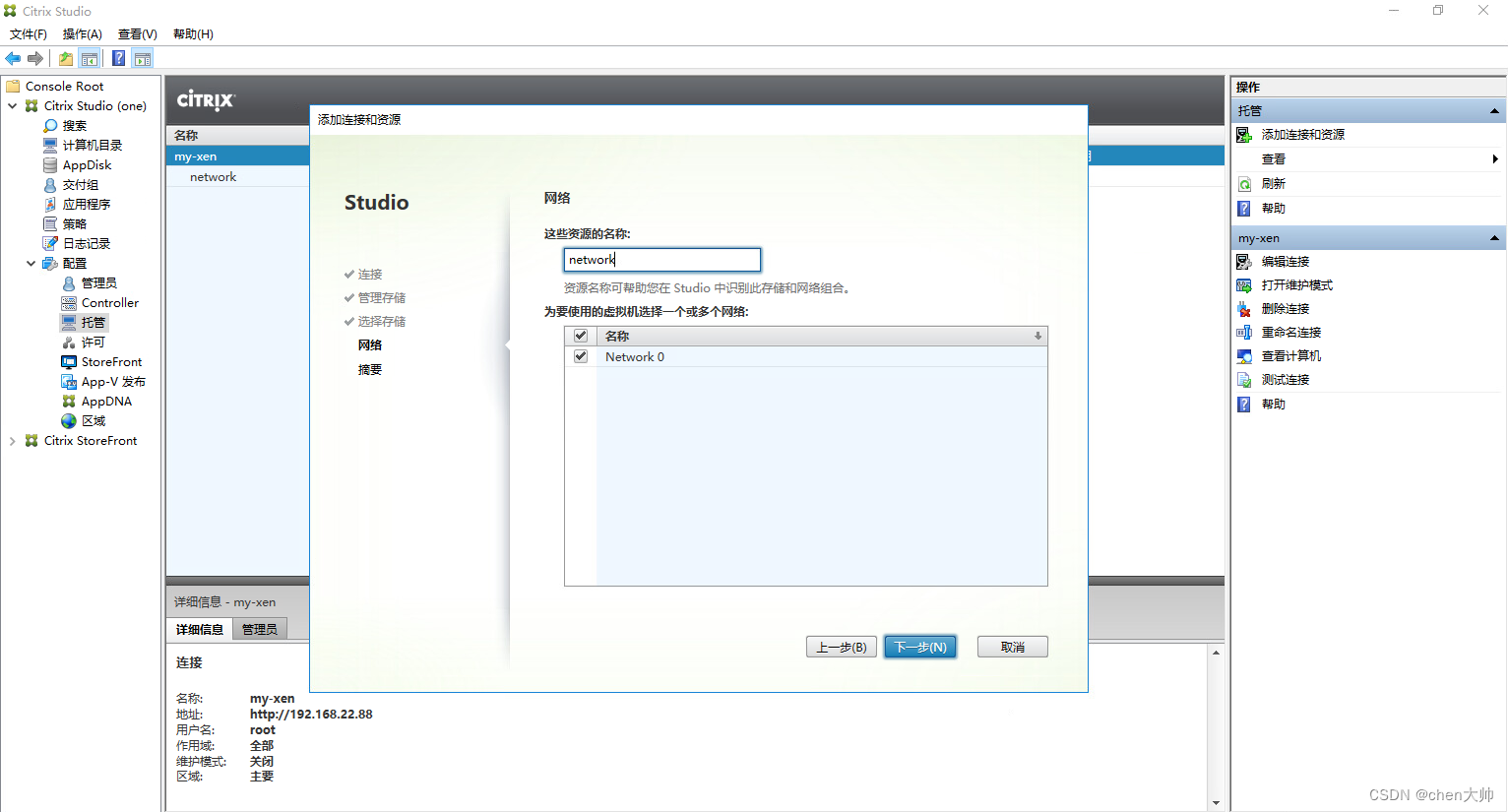Open 应用程序 in console tree

click(x=86, y=205)
